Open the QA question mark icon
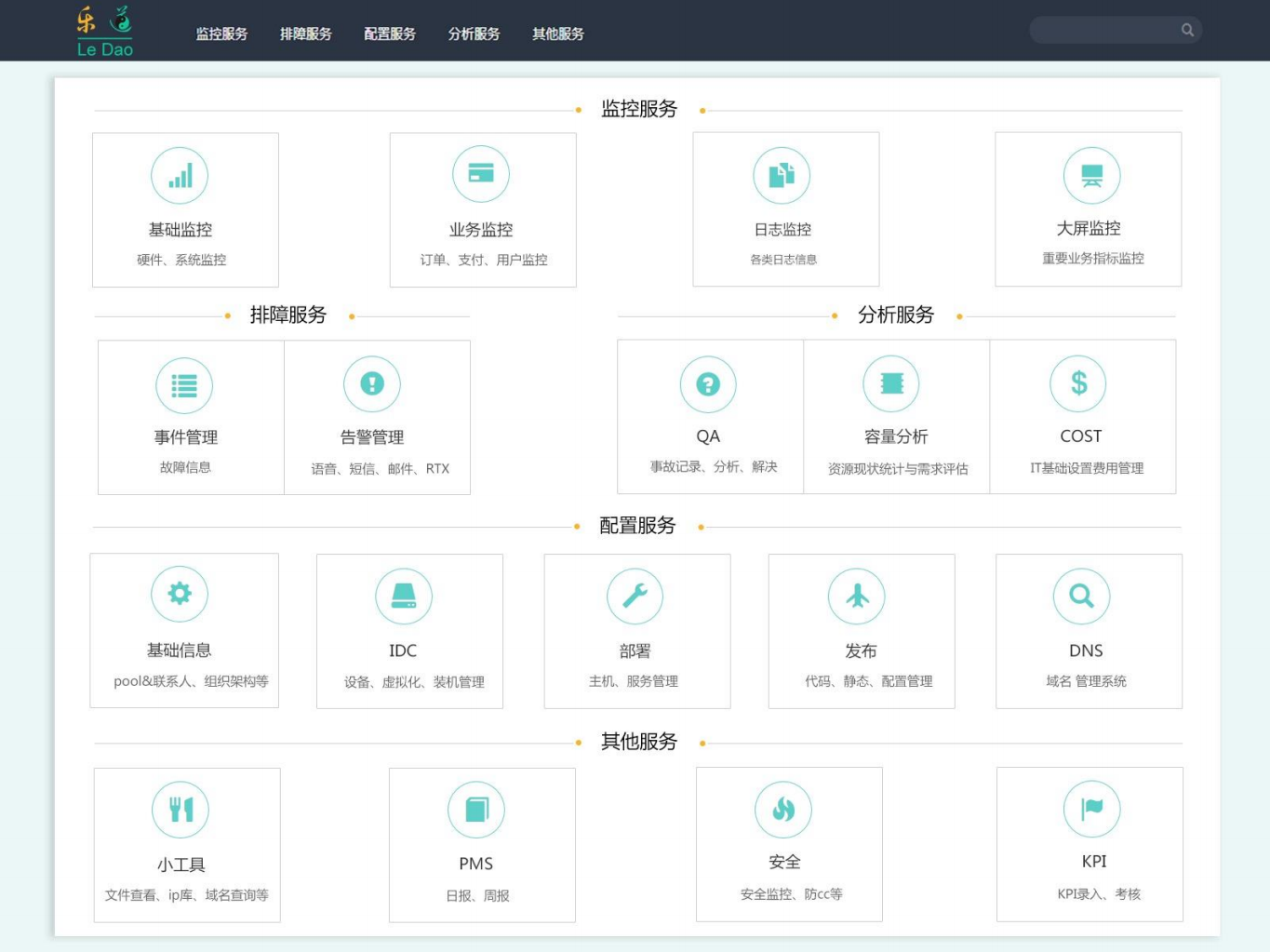Screen dimensions: 1270x952 tap(708, 383)
